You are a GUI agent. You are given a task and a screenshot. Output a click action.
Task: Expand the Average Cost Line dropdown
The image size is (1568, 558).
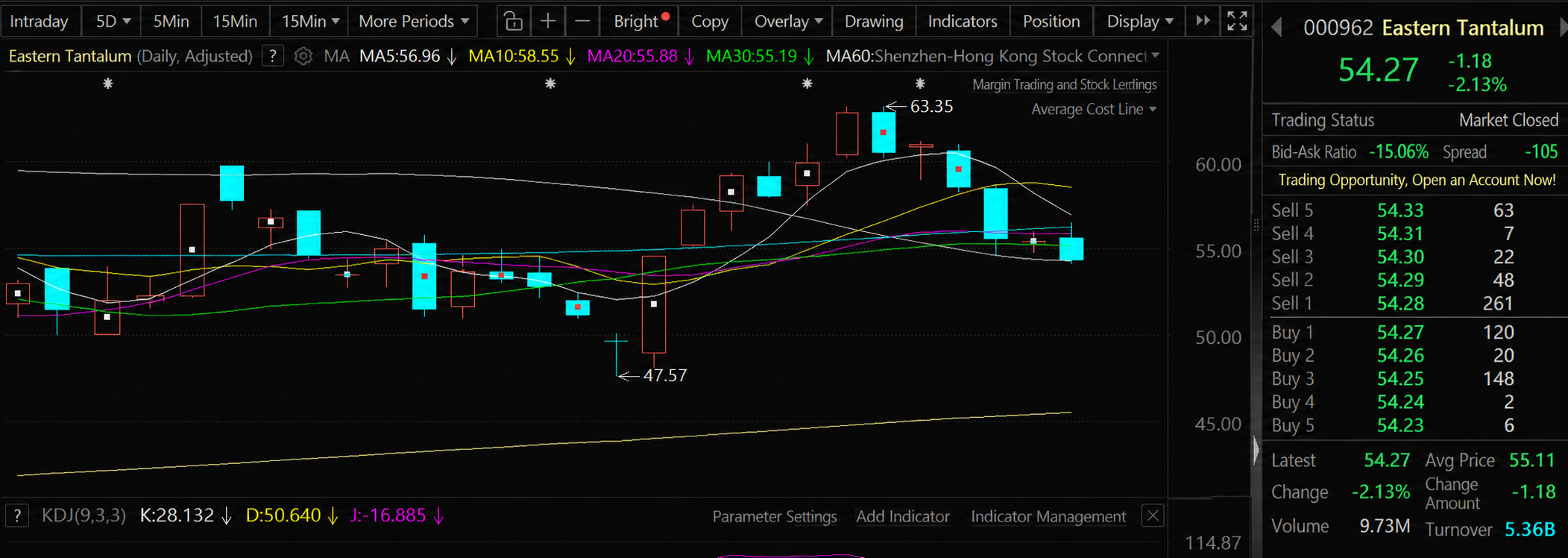click(1094, 109)
